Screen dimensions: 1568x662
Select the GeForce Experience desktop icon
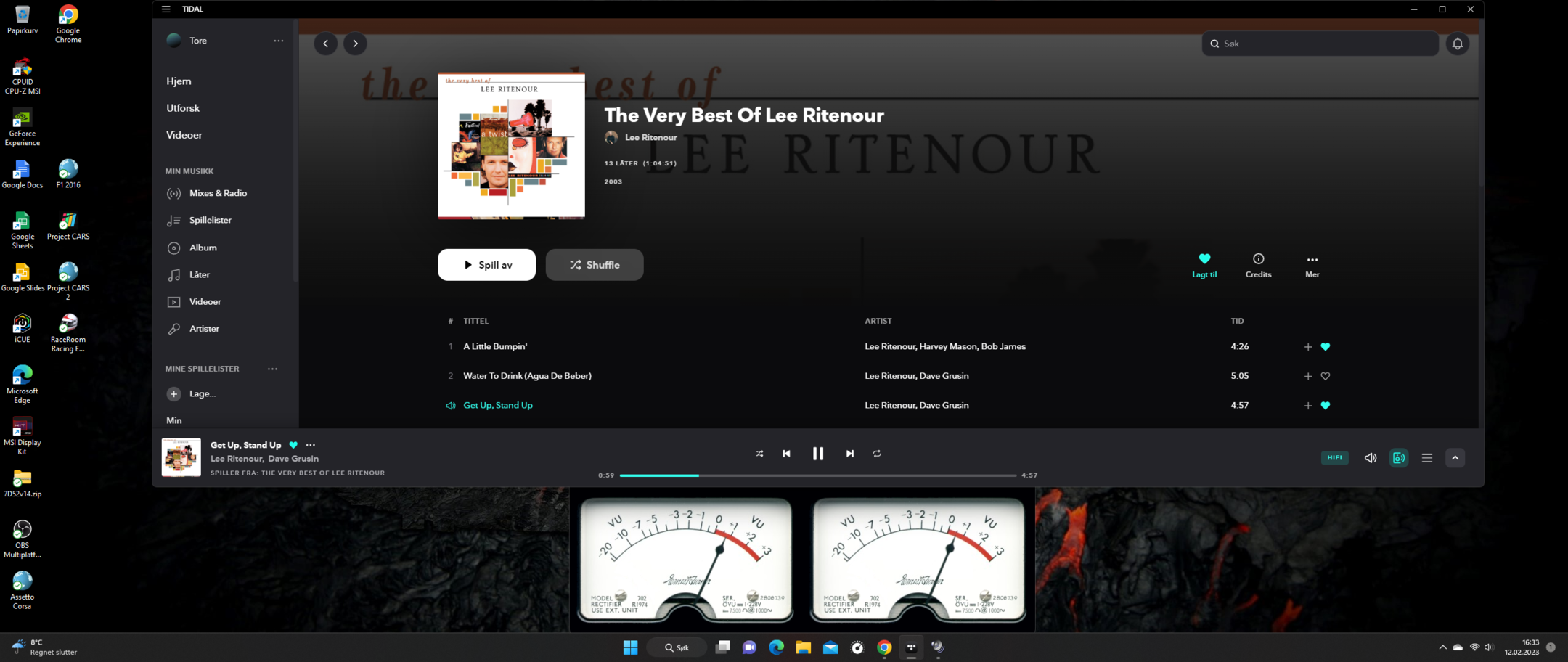click(x=23, y=128)
